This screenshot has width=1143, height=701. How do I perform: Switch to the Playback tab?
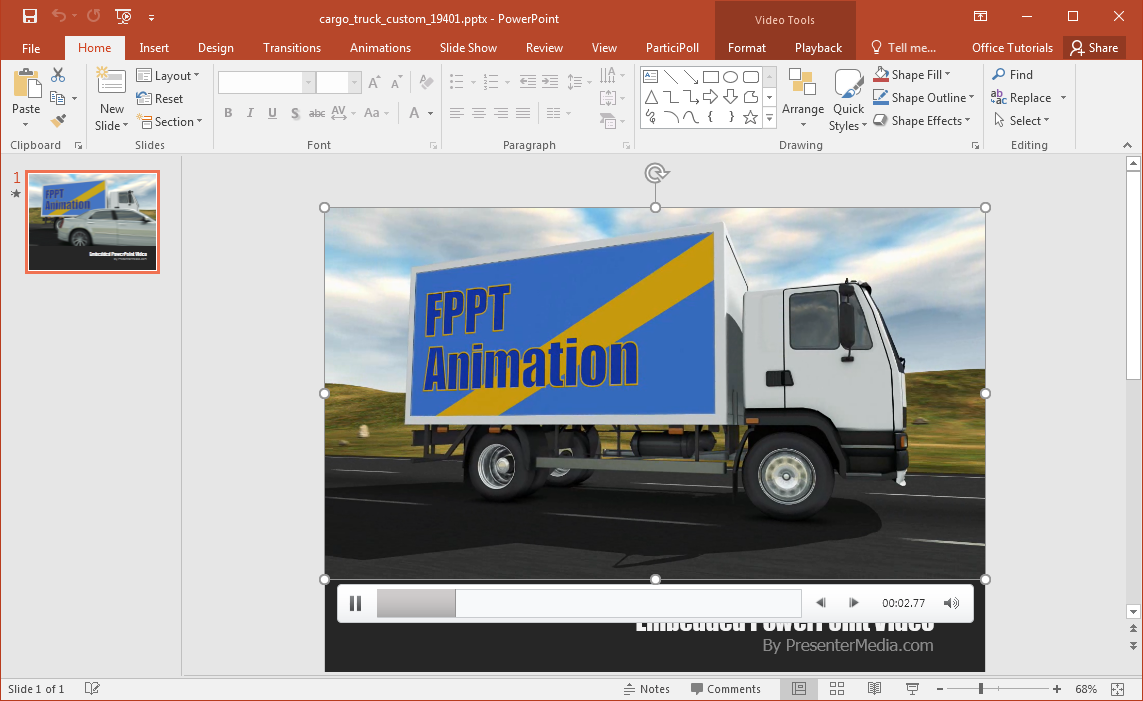coord(818,47)
